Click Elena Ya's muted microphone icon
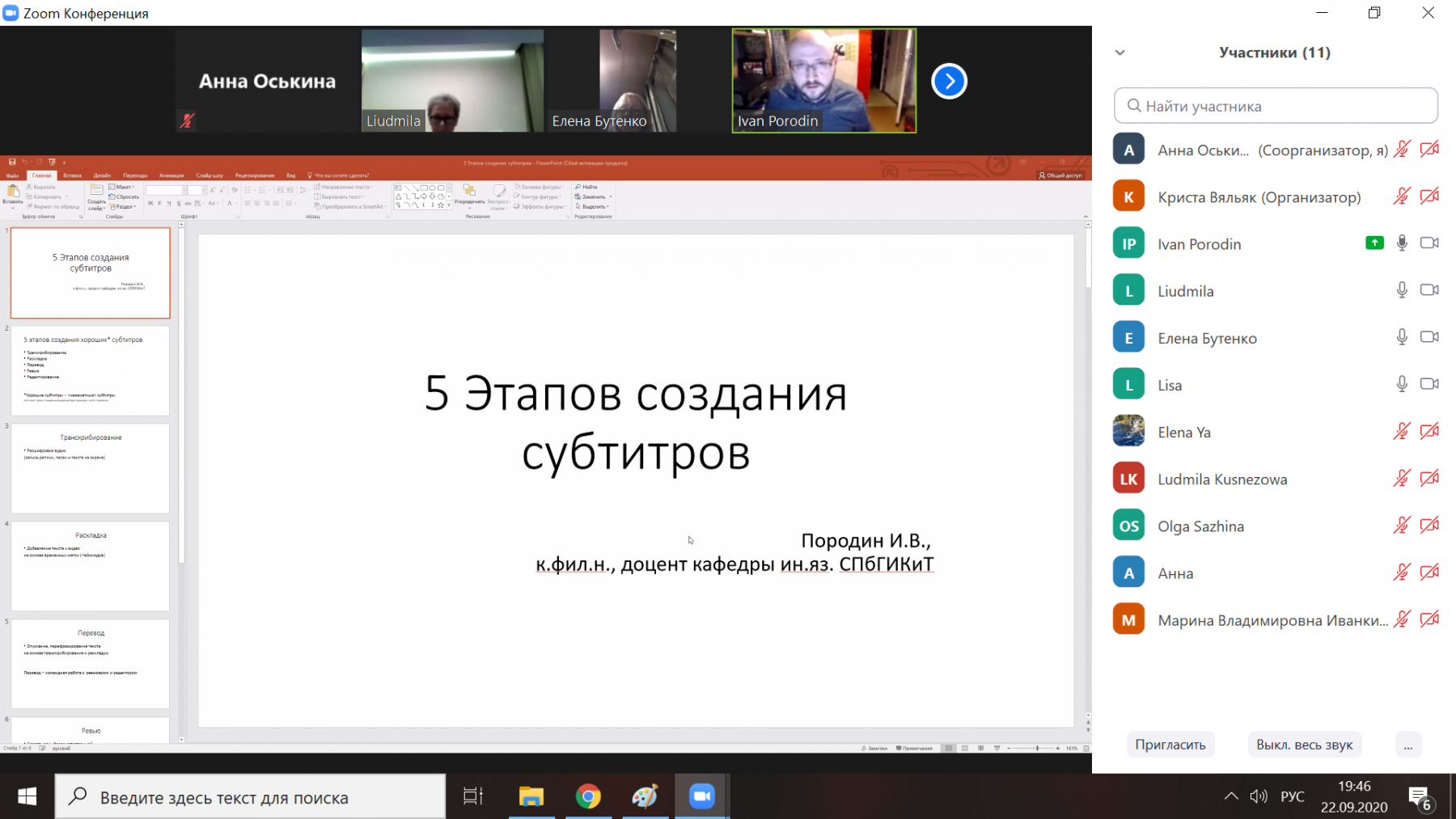This screenshot has width=1456, height=819. pyautogui.click(x=1402, y=431)
